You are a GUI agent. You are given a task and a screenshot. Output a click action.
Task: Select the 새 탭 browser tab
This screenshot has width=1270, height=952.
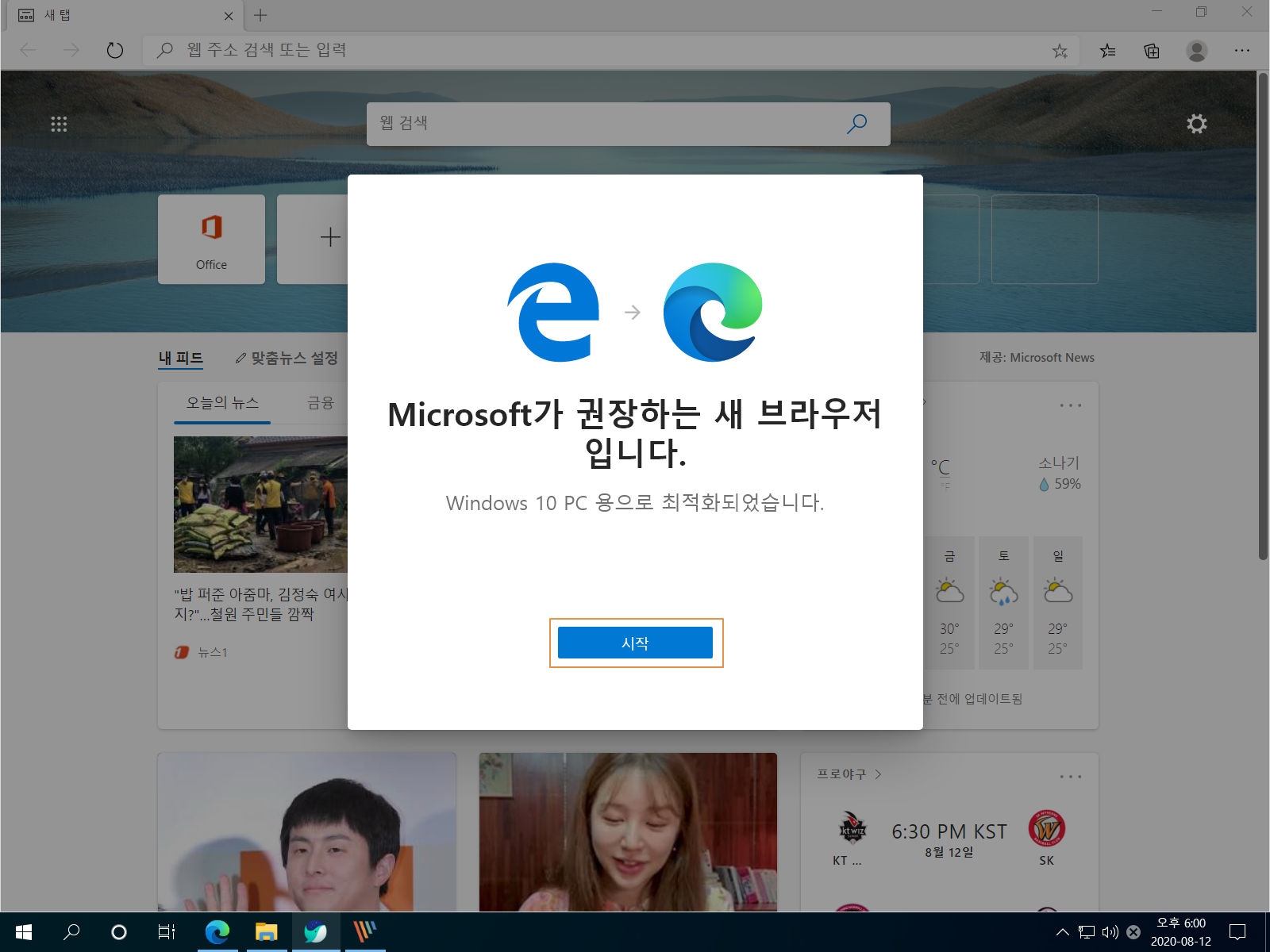(x=123, y=16)
